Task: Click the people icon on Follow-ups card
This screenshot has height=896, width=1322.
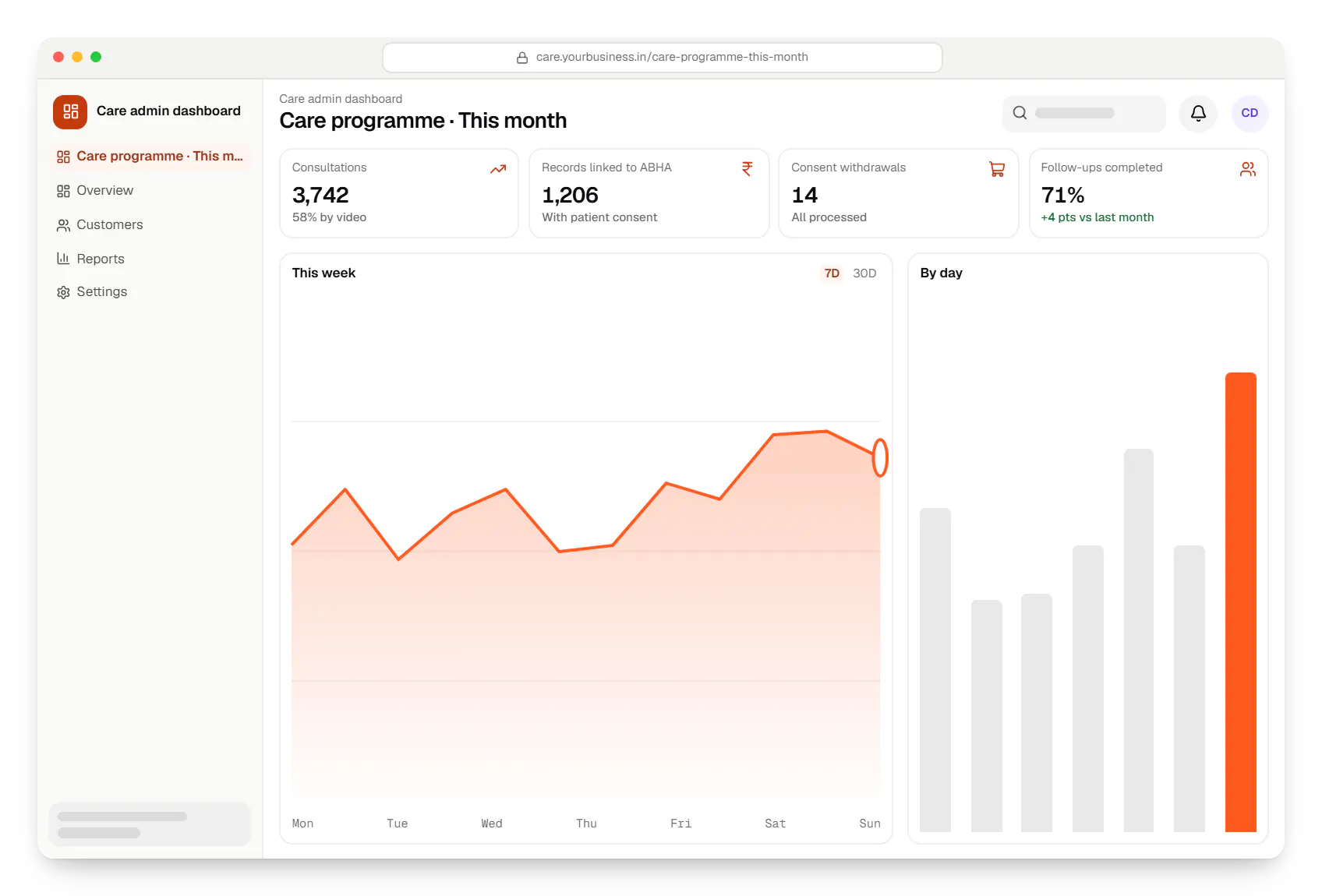Action: [x=1248, y=169]
